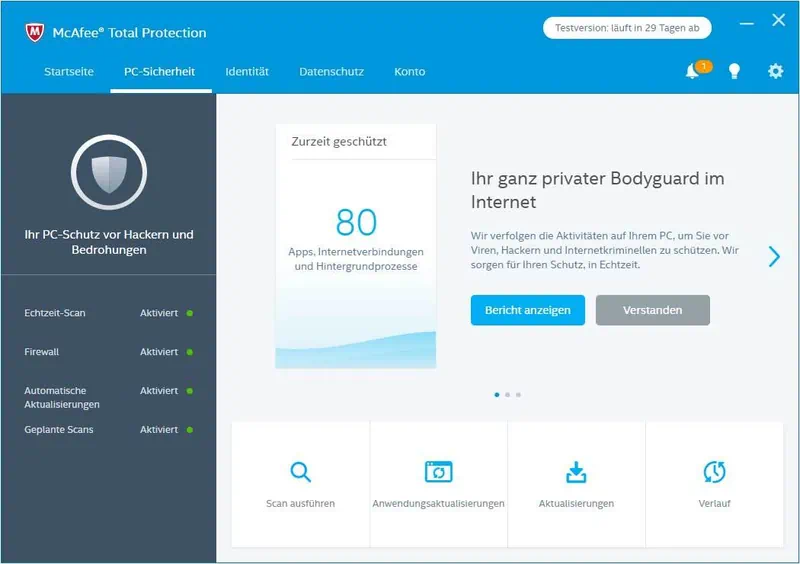Click the Aktiviert status next to Echtzeit-Scan
This screenshot has height=564, width=800.
tap(159, 313)
